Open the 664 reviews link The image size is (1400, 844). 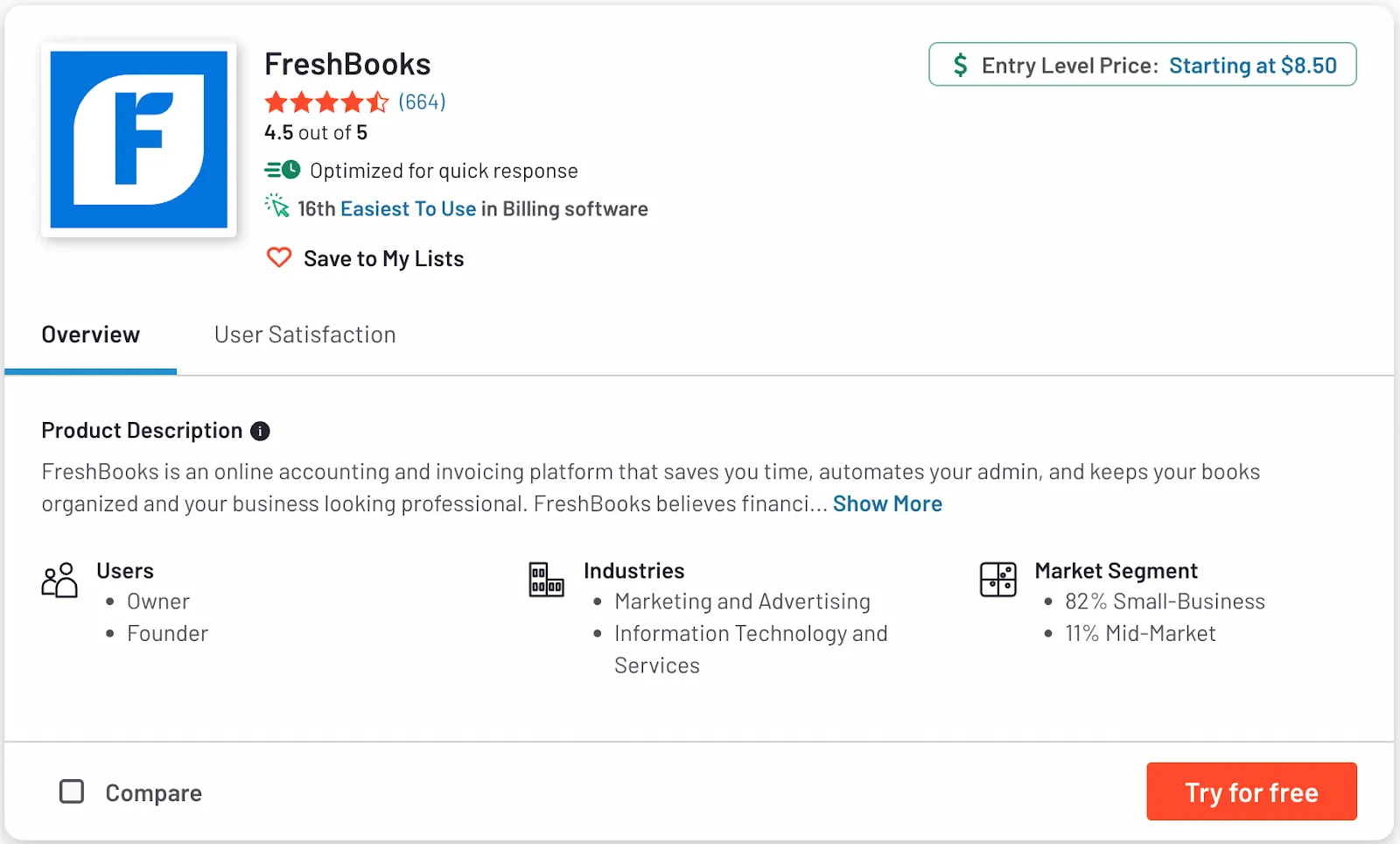coord(421,102)
